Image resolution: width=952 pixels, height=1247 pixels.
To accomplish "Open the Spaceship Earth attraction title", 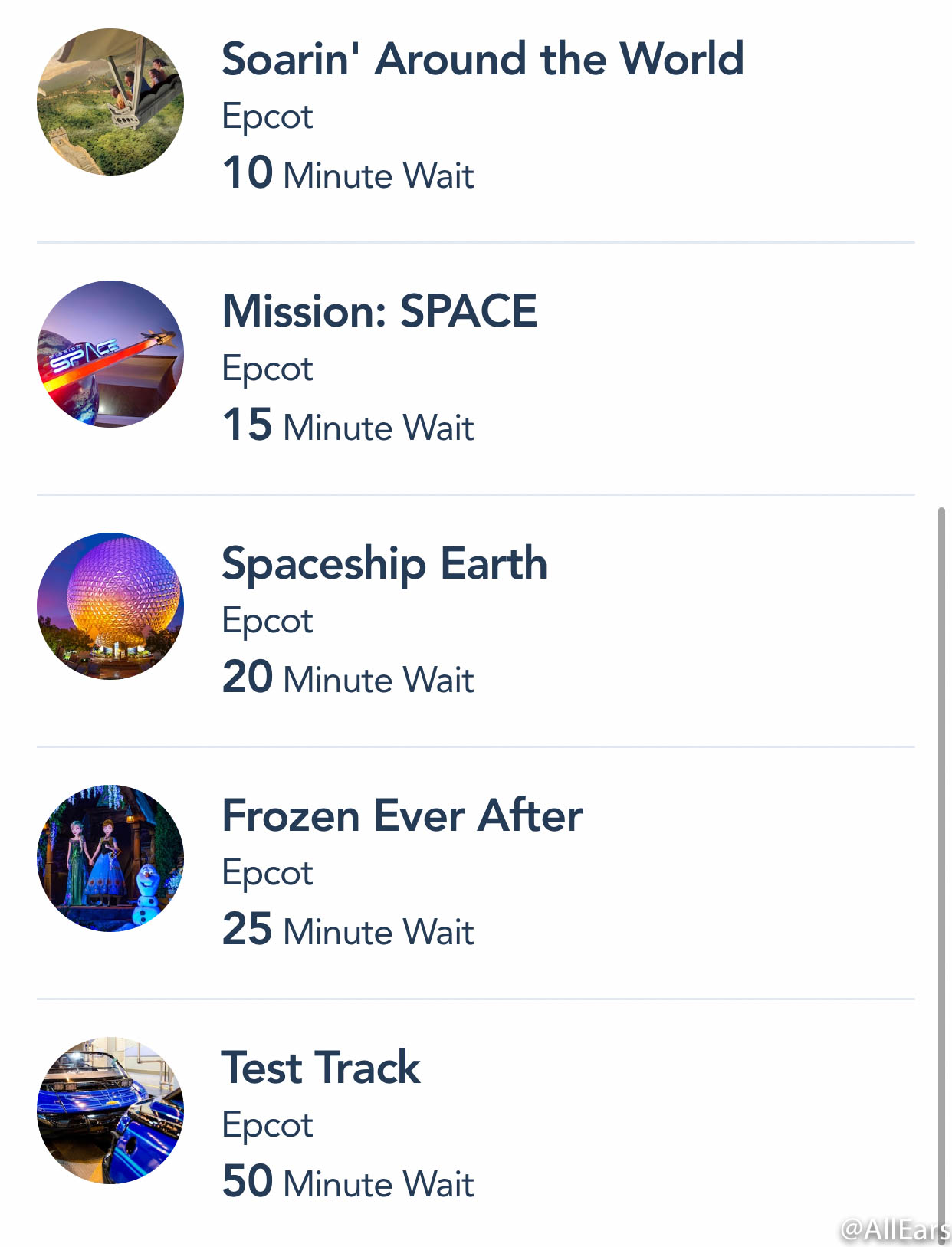I will [x=385, y=565].
